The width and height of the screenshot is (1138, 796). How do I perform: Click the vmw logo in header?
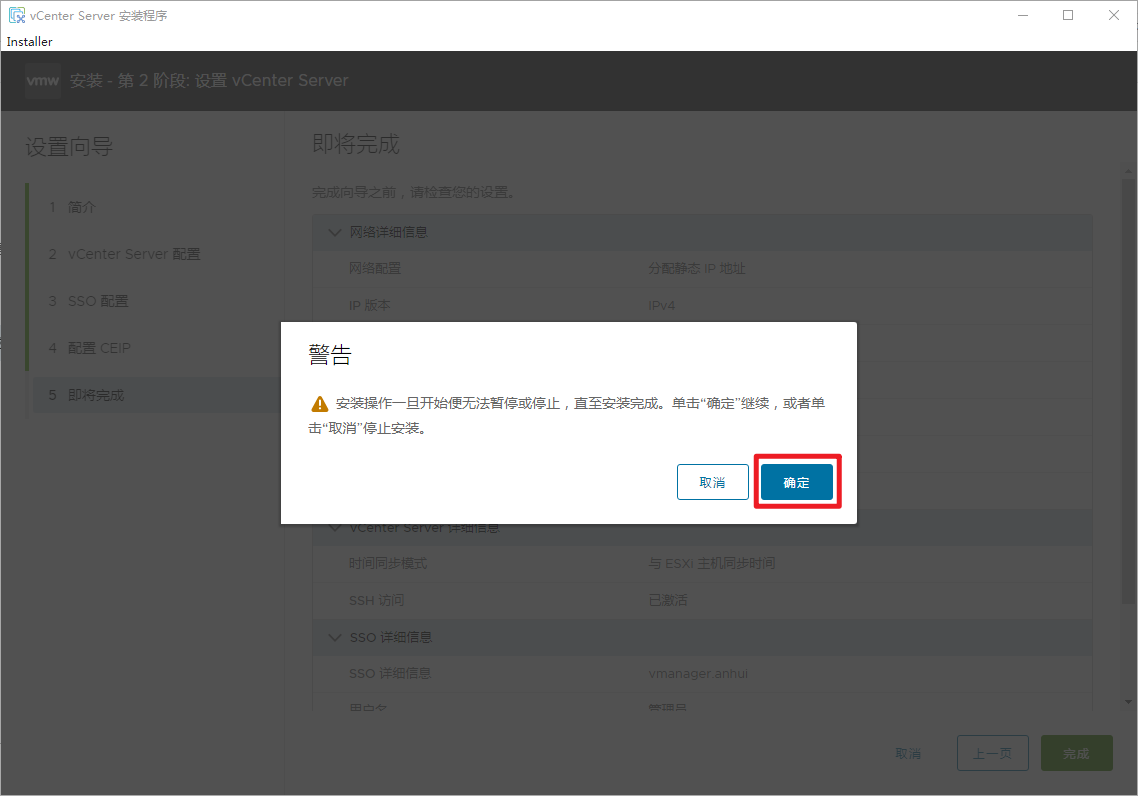[x=44, y=80]
